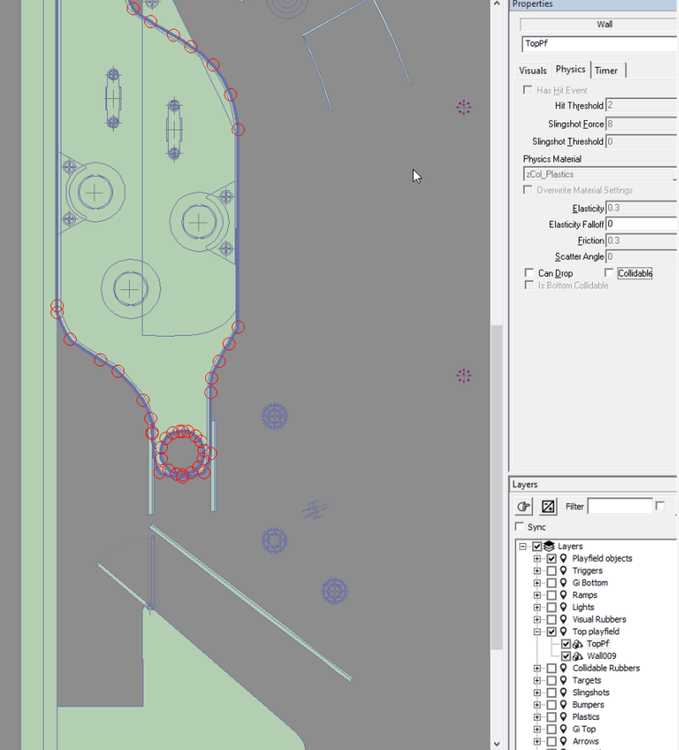679x750 pixels.
Task: Click the stacked layers icon at tree root
Action: click(x=549, y=546)
